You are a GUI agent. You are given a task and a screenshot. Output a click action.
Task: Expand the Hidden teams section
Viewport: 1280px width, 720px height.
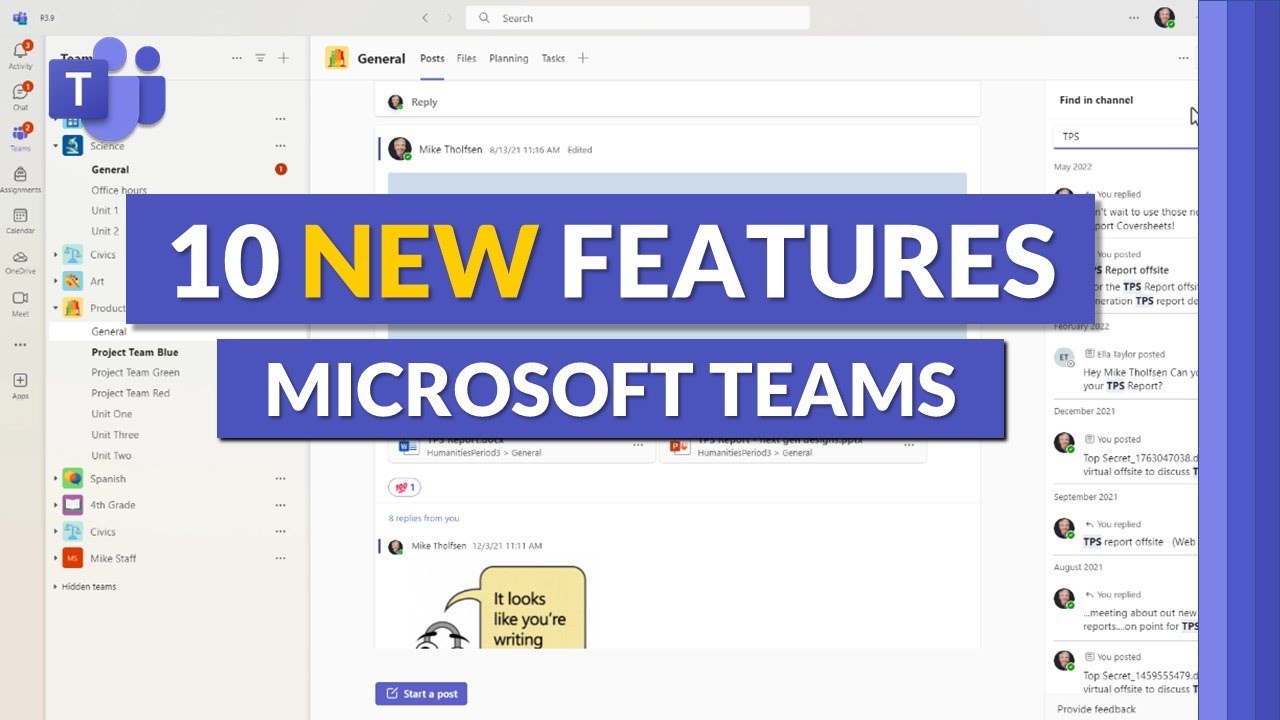click(x=56, y=587)
